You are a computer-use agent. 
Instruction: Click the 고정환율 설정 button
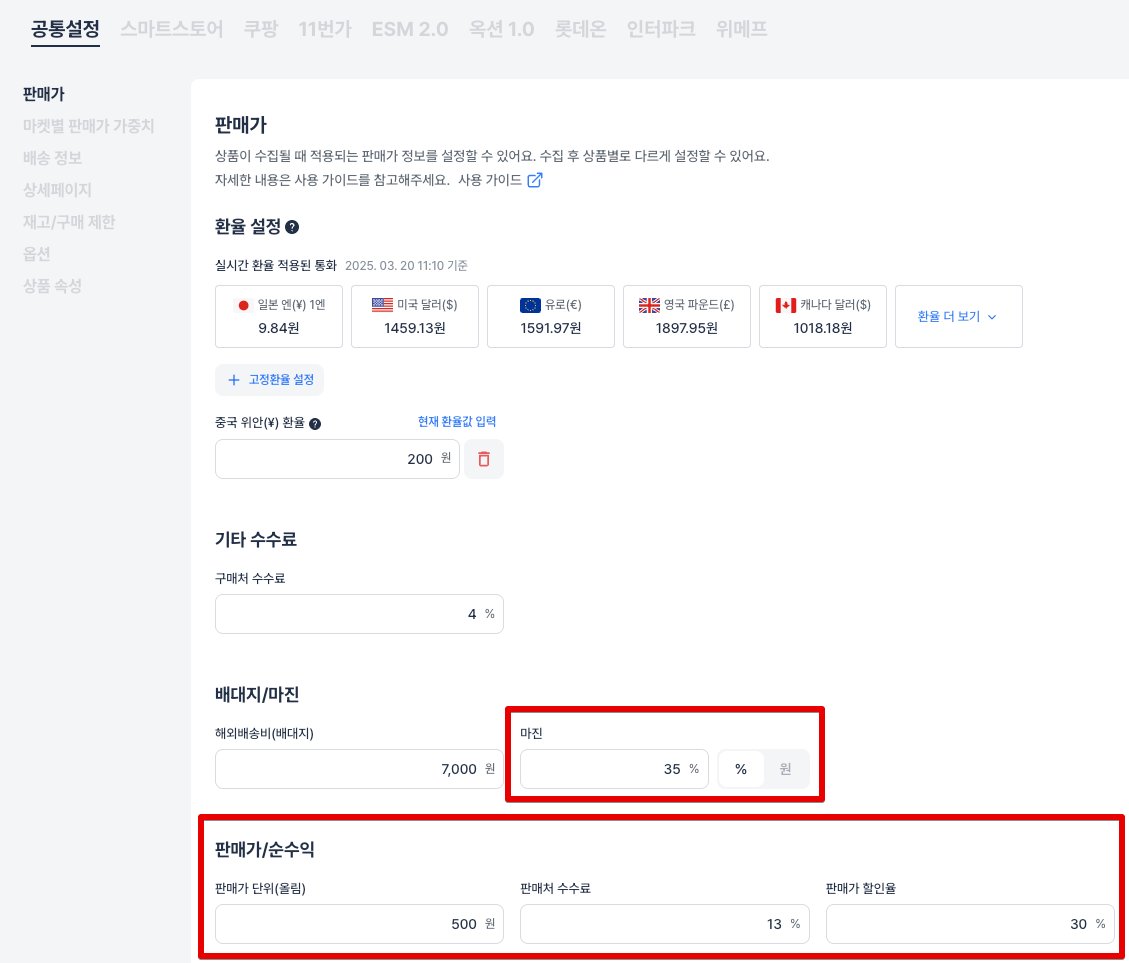(269, 380)
